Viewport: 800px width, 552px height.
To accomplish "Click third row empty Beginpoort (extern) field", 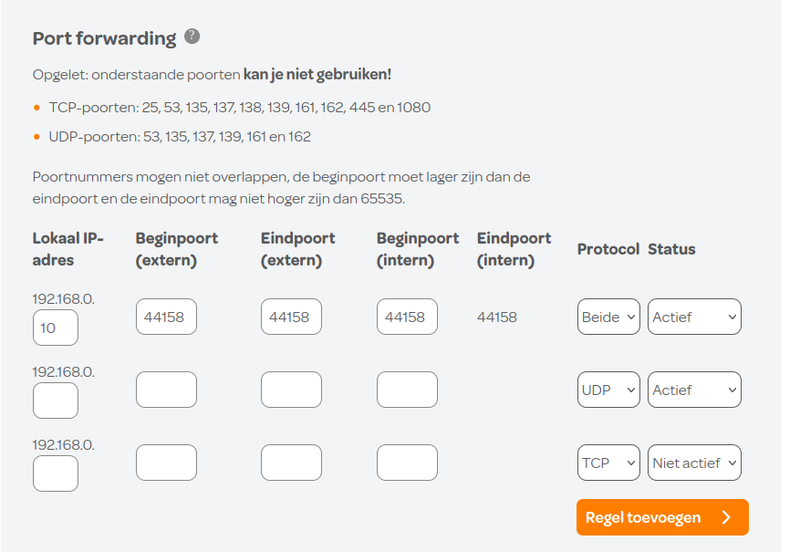I will point(166,463).
